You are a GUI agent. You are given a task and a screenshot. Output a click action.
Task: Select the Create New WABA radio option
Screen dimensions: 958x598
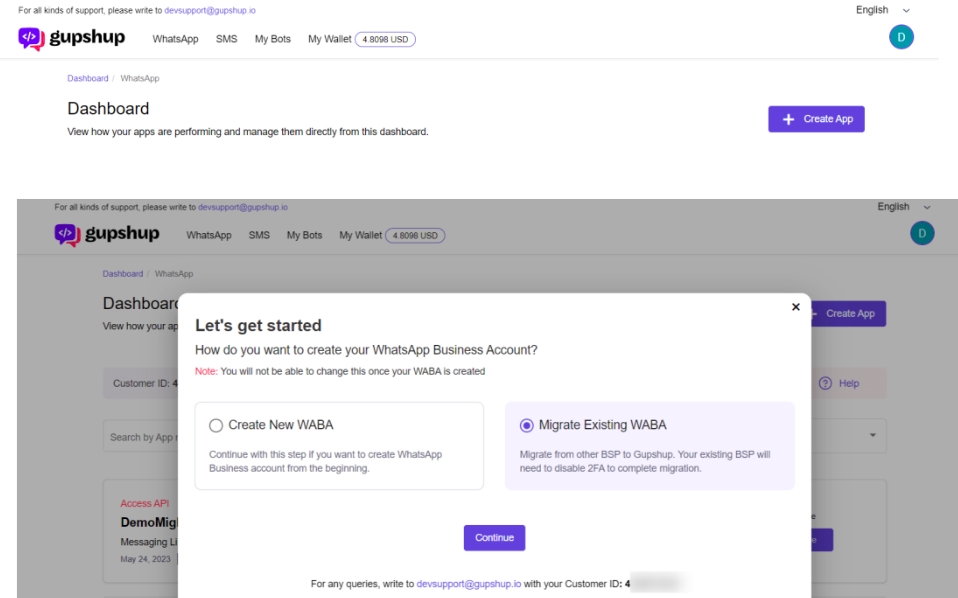(x=216, y=425)
